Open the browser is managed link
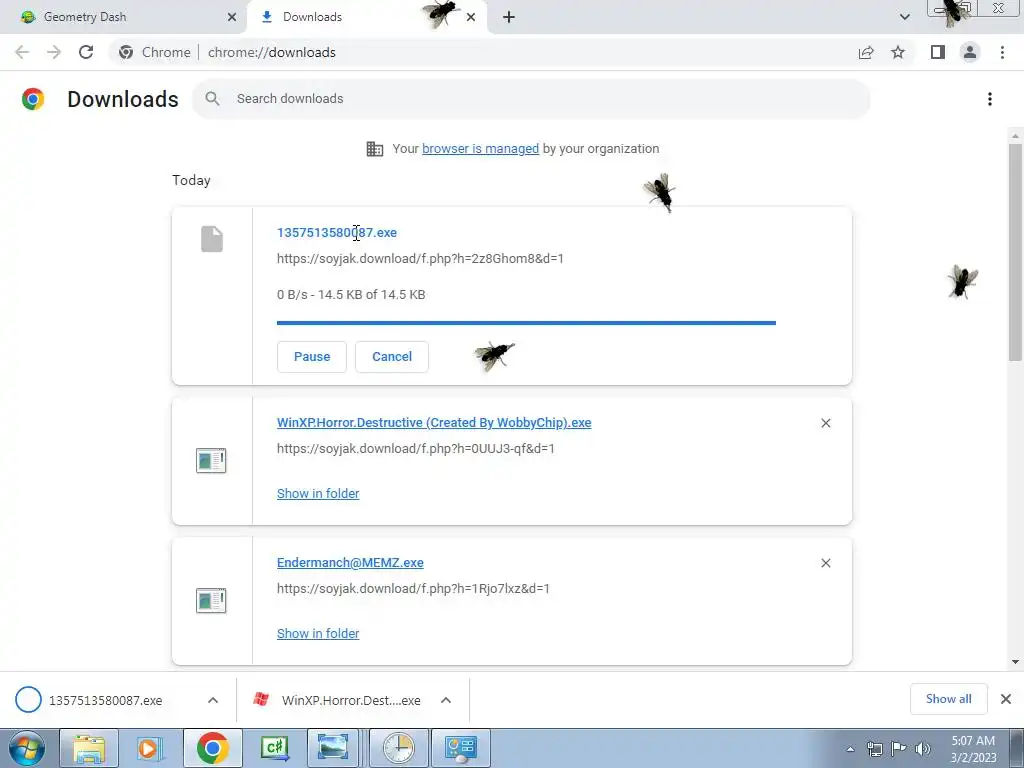 [480, 149]
